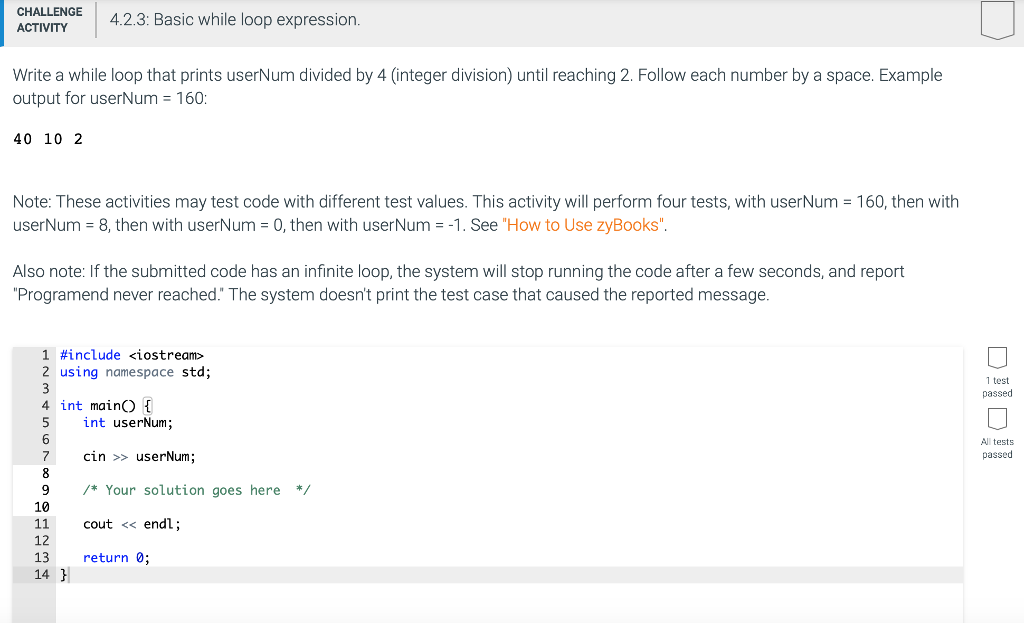
Task: Open the 'How to Use zyBooks' link
Action: point(585,225)
